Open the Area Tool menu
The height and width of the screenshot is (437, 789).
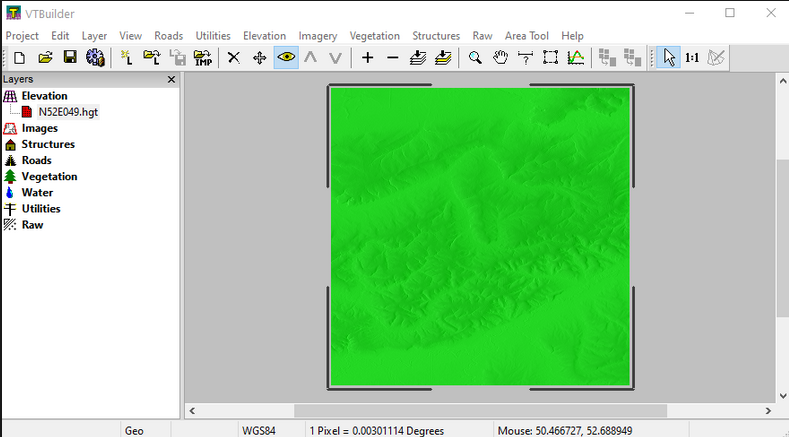coord(526,36)
